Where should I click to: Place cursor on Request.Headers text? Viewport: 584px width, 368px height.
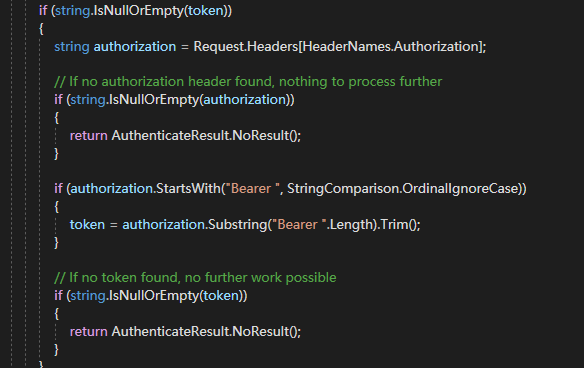click(246, 47)
